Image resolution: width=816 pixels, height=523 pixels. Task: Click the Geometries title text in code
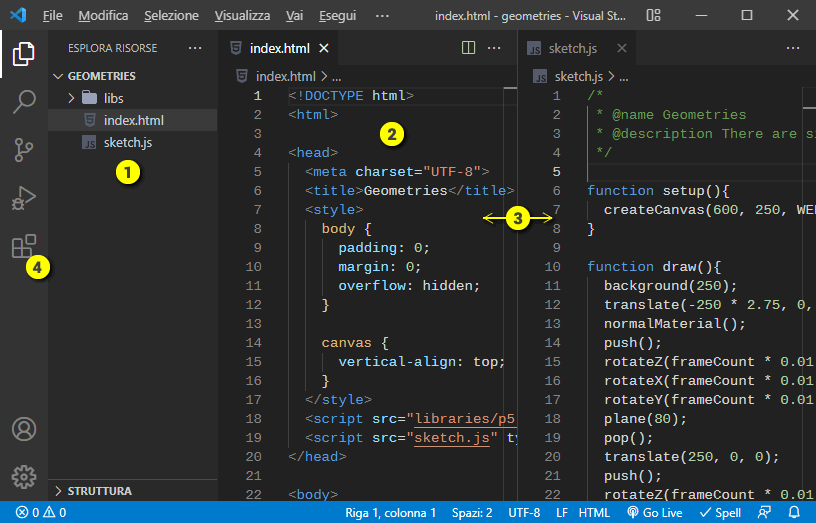(x=405, y=190)
